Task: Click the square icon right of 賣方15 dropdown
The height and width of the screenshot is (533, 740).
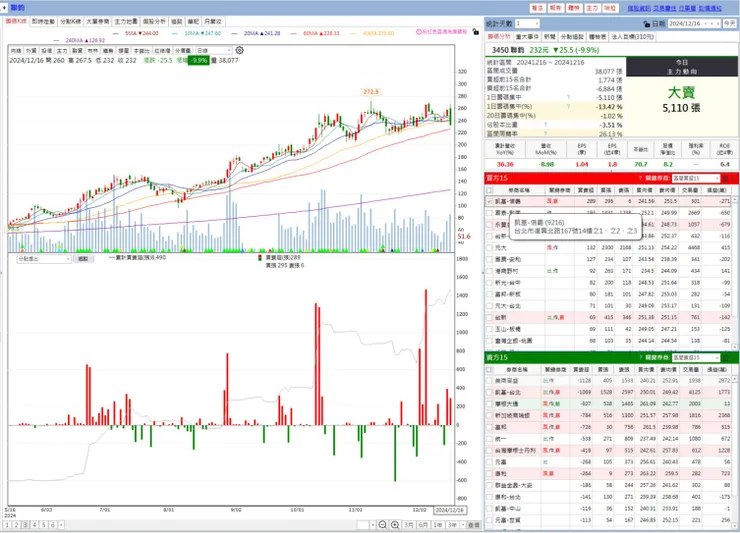Action: click(x=725, y=357)
